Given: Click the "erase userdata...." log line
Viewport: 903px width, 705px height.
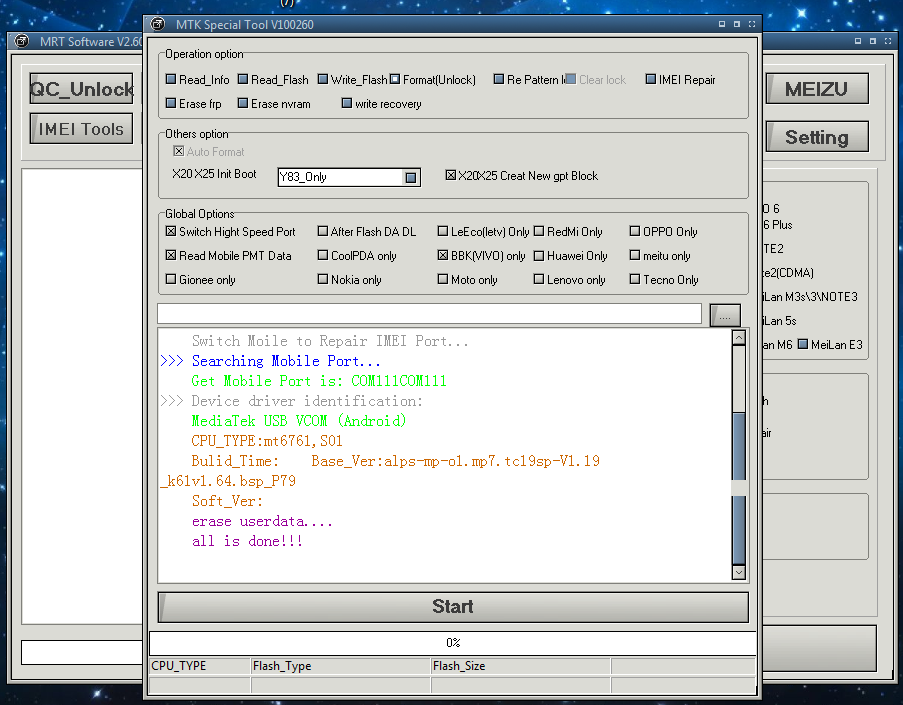Looking at the screenshot, I should 262,521.
